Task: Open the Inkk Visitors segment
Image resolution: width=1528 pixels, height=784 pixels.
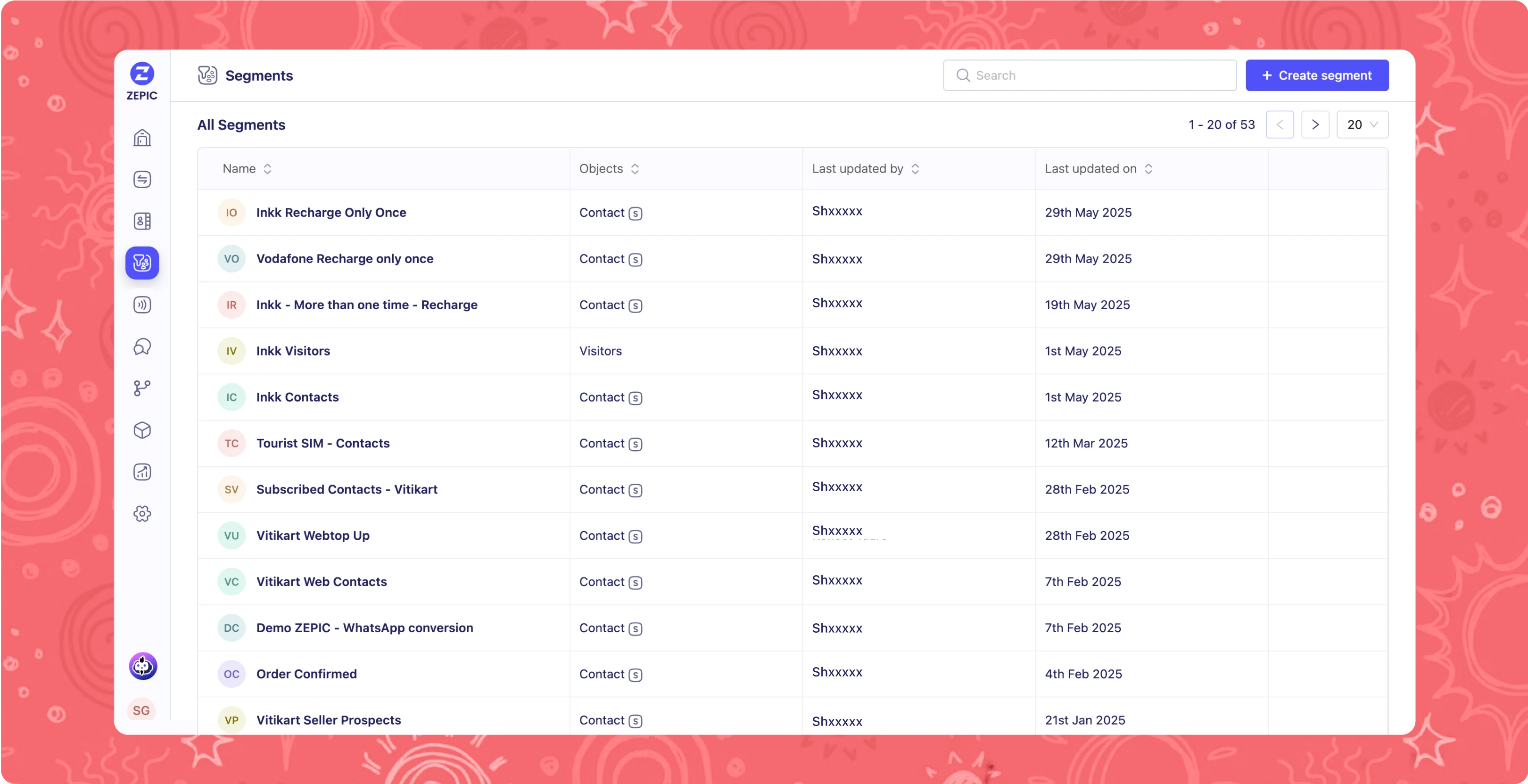Action: 293,351
